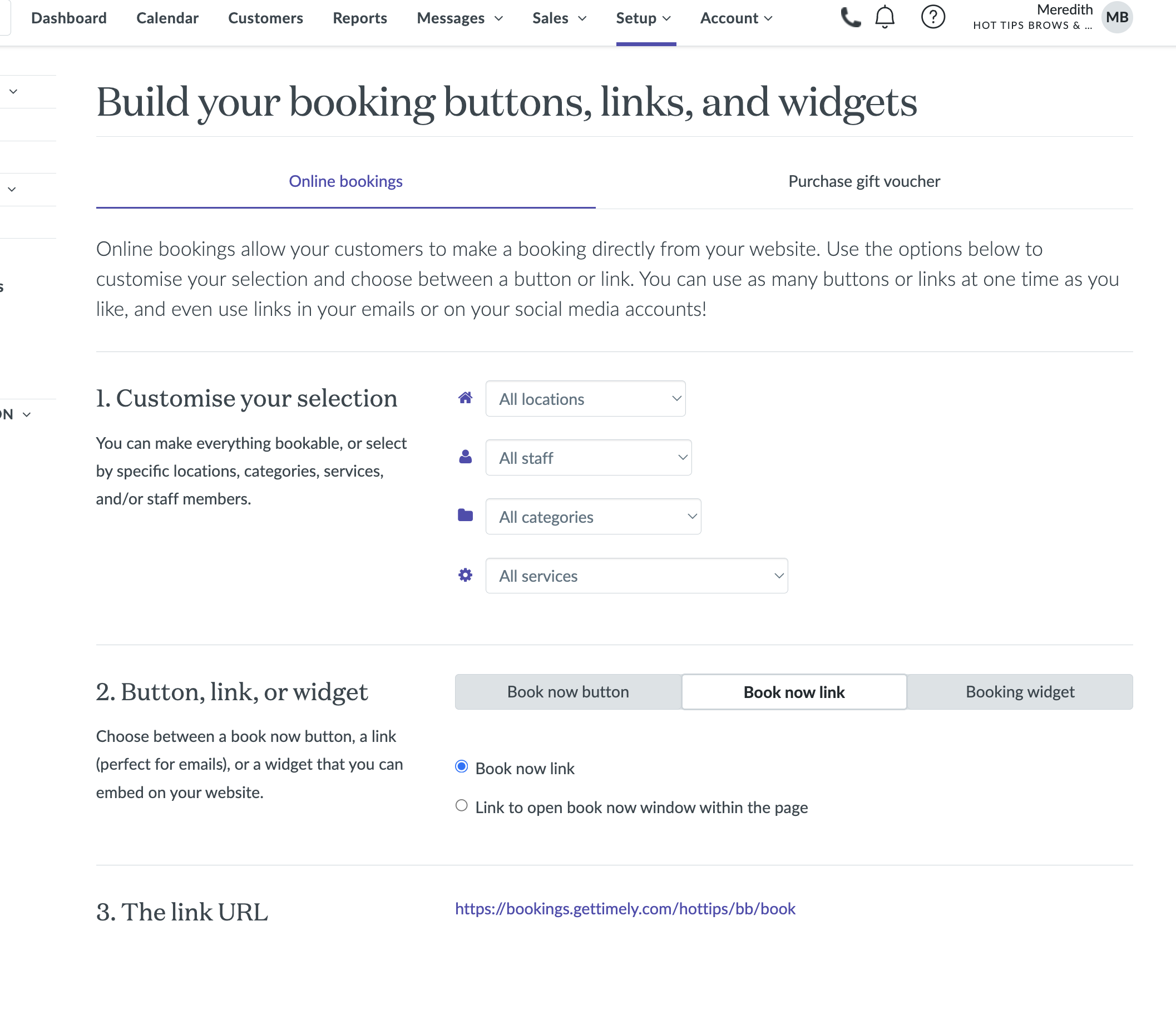Open the Messages menu
1176x1010 pixels.
[x=459, y=18]
